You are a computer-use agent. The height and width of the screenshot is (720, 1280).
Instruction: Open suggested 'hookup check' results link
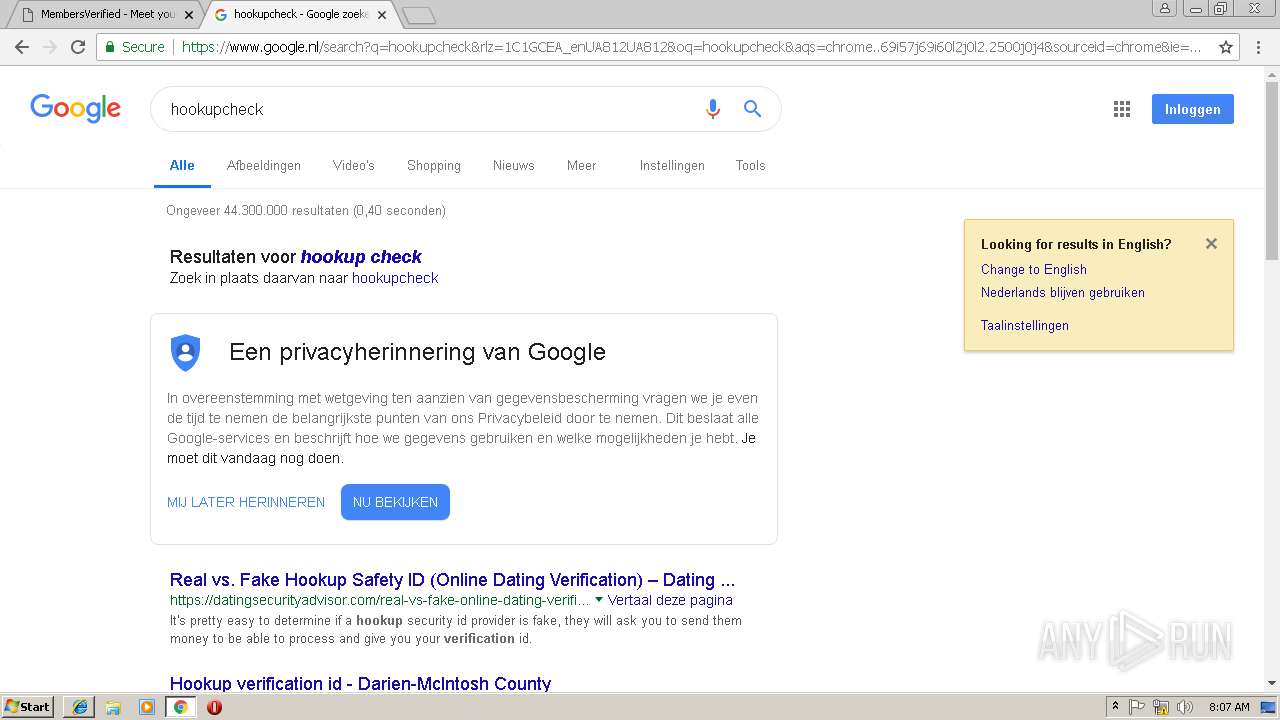(x=361, y=257)
